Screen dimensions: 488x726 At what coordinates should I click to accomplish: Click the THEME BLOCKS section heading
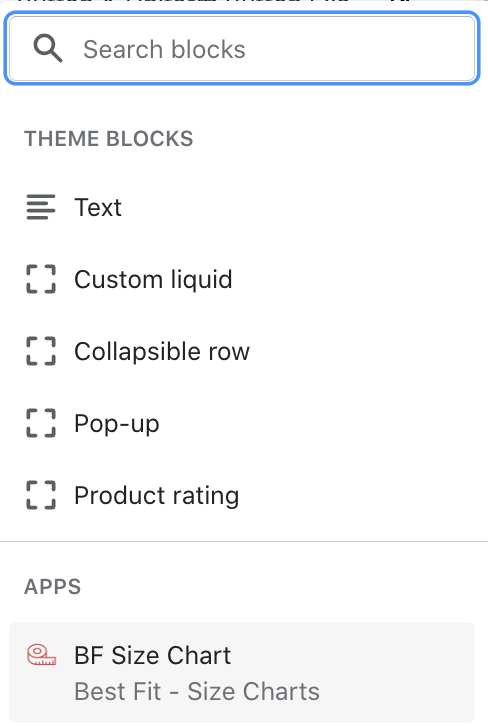click(108, 138)
